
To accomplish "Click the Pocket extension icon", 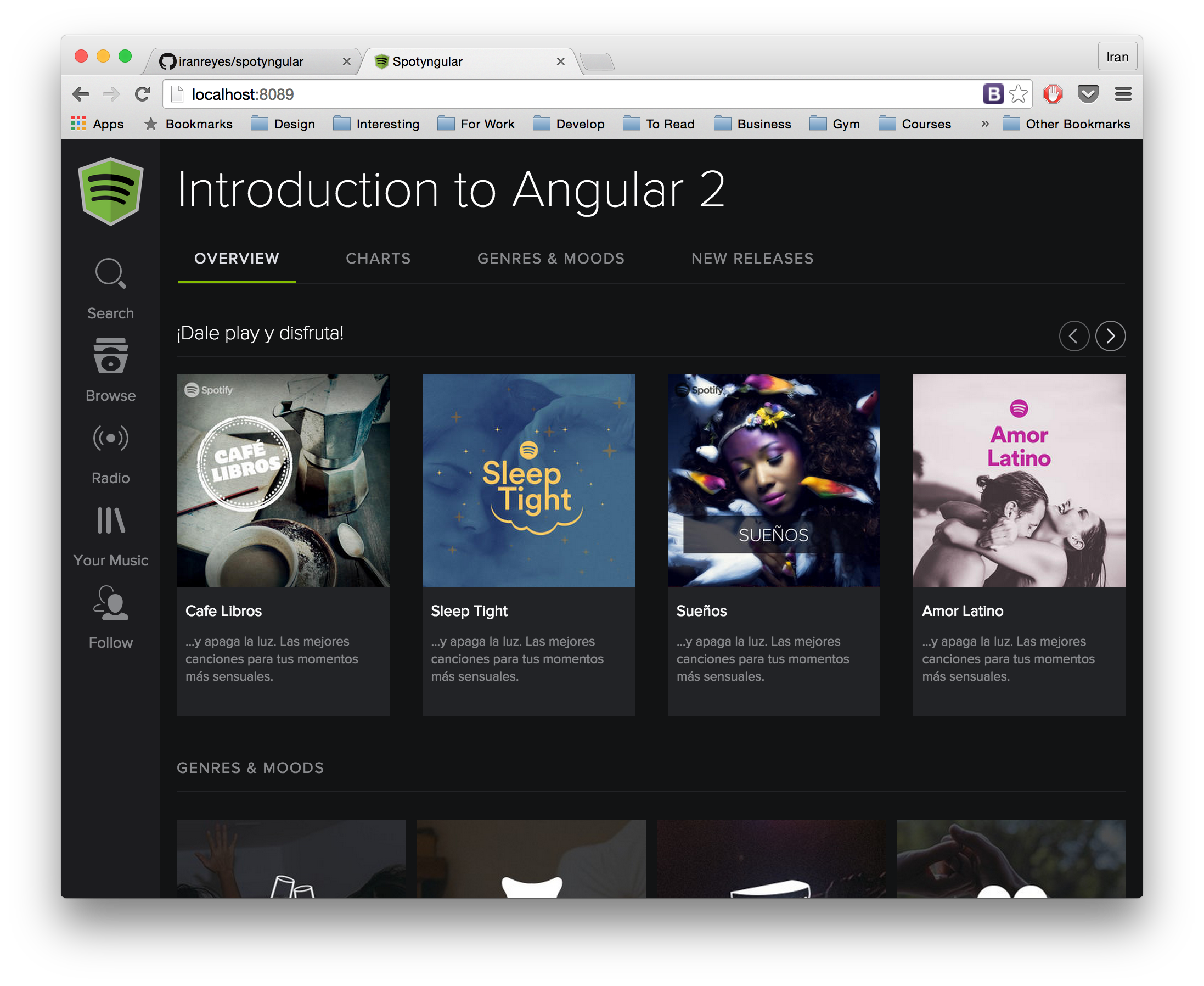I will (x=1088, y=94).
